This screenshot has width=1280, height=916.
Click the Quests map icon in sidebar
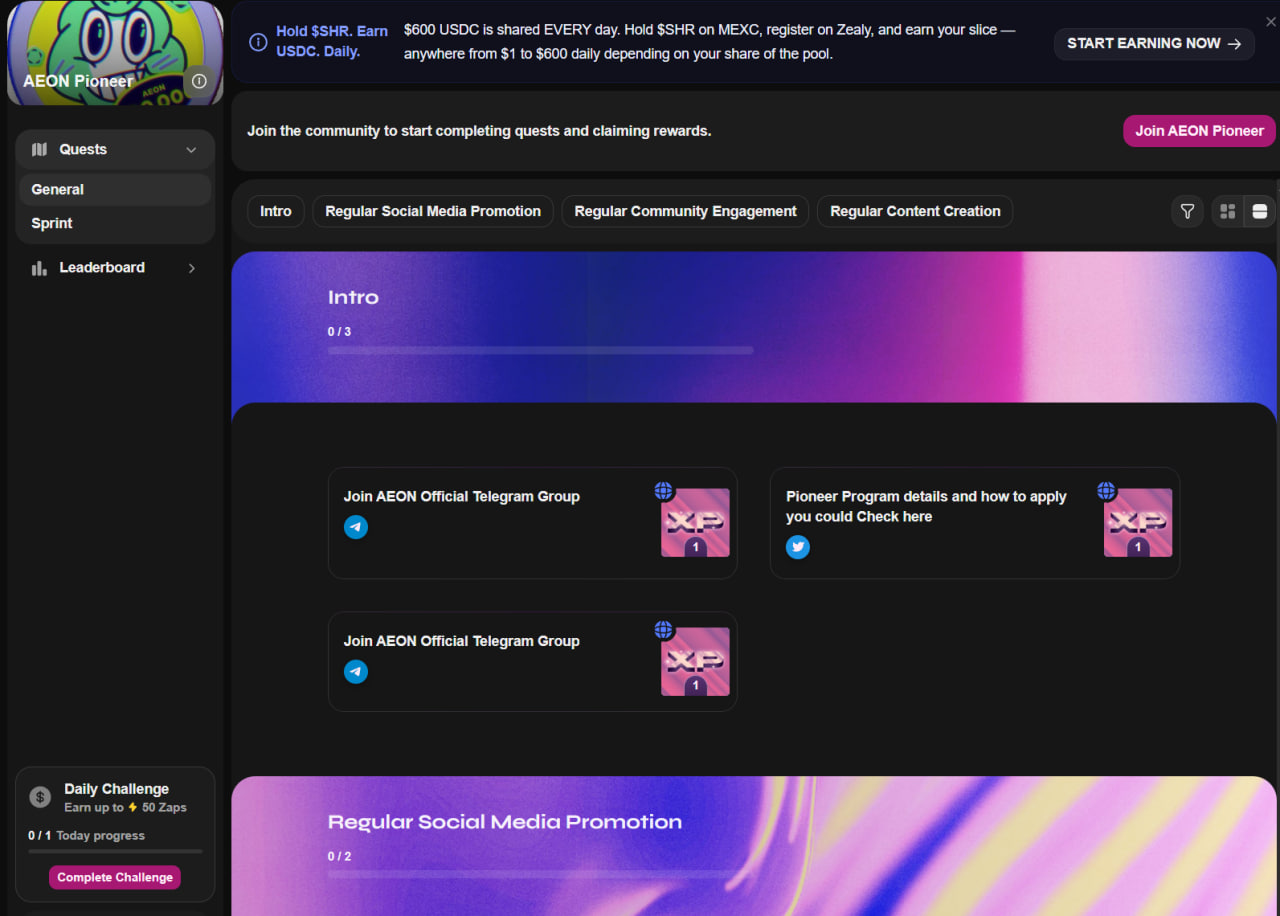point(40,150)
